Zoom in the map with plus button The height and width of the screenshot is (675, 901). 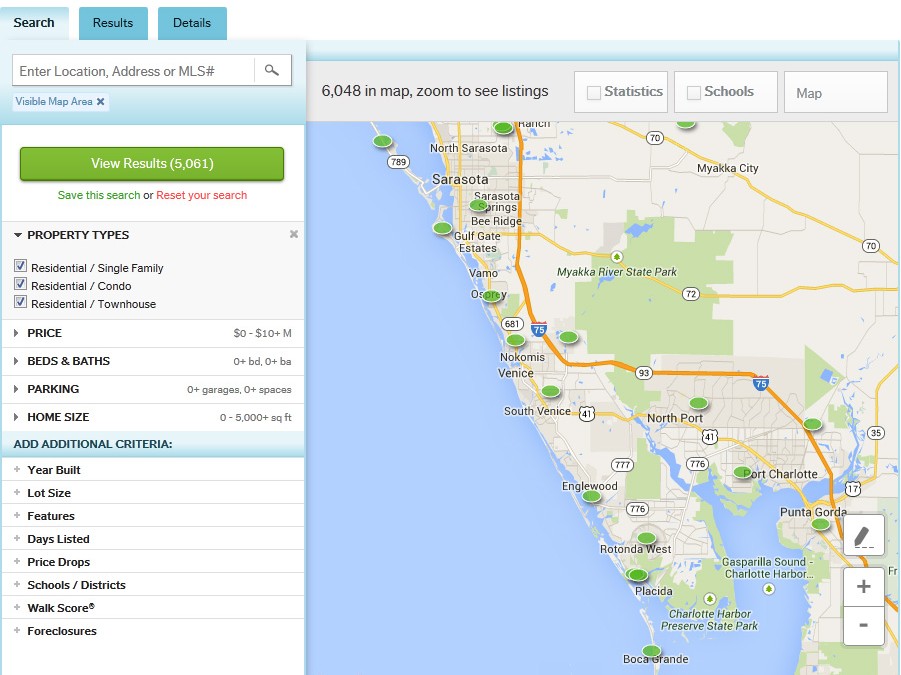[x=863, y=587]
